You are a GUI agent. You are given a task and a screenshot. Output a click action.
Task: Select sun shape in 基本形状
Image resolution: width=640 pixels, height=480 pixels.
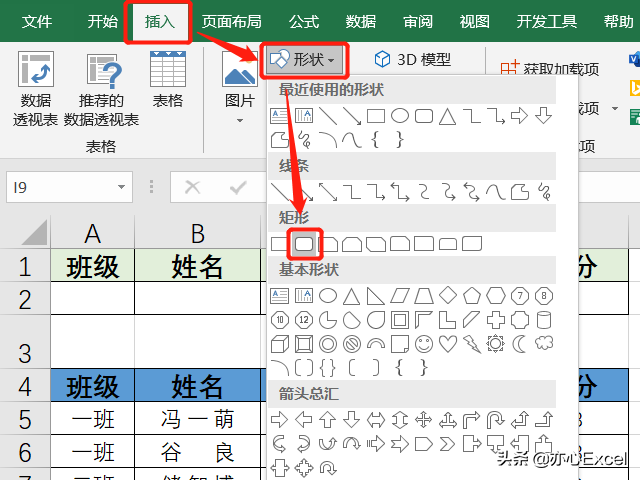[496, 344]
